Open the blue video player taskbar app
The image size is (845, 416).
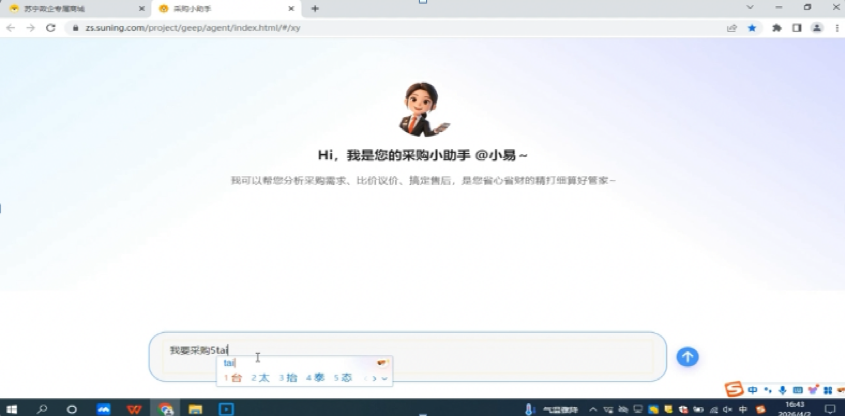coord(226,409)
